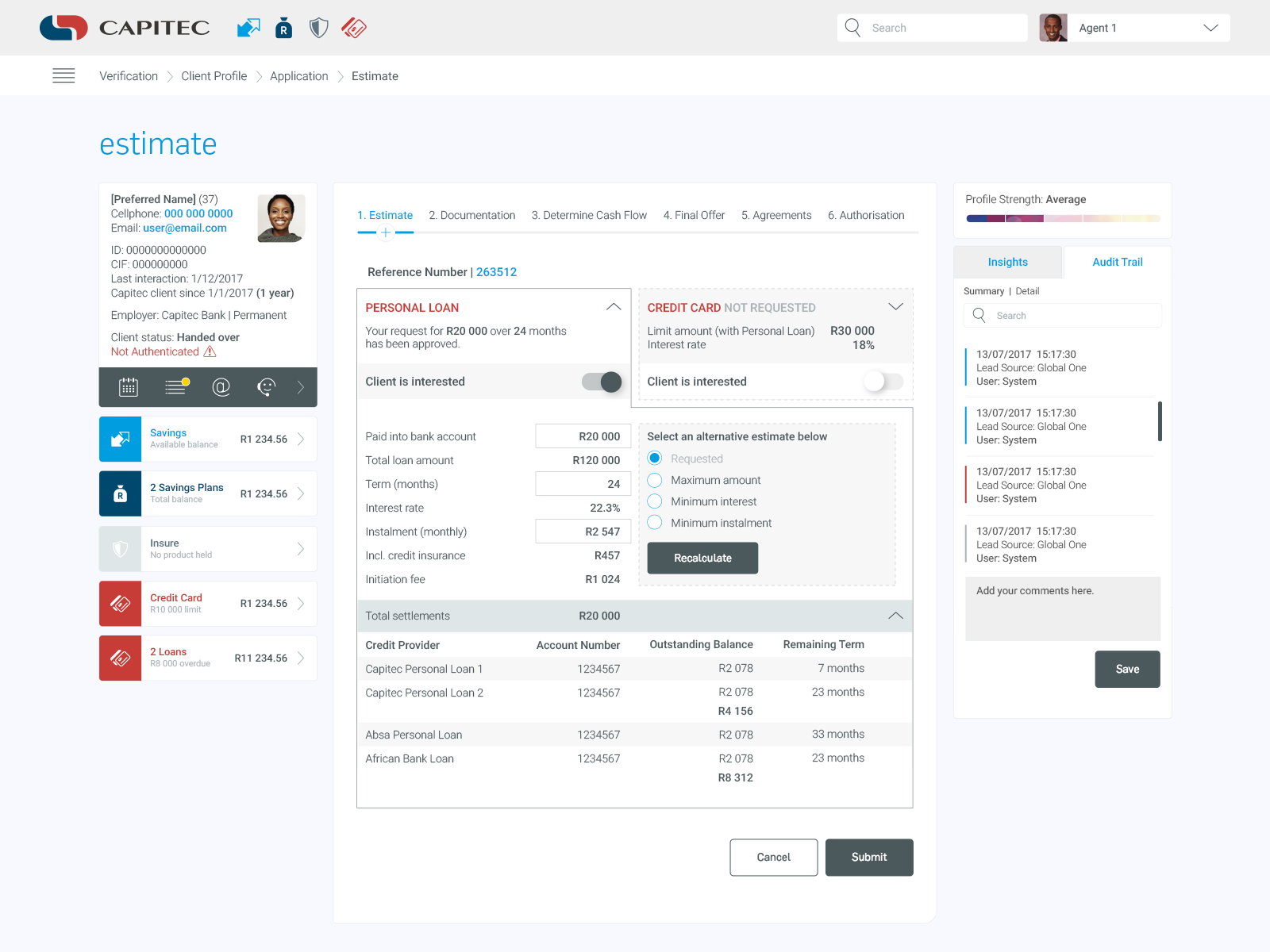Open Insure product chevron
Image resolution: width=1270 pixels, height=952 pixels.
pos(301,548)
